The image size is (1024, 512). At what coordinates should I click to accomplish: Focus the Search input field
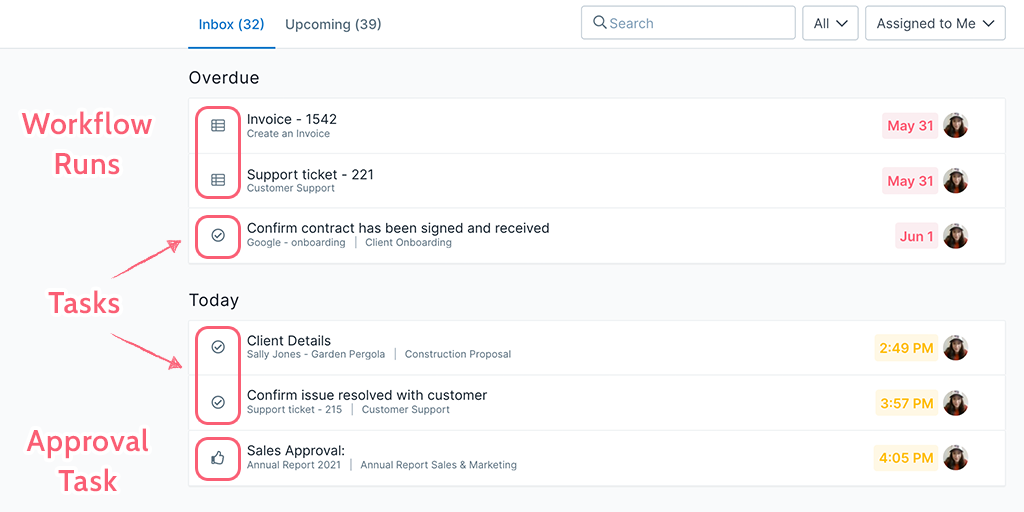coord(688,23)
